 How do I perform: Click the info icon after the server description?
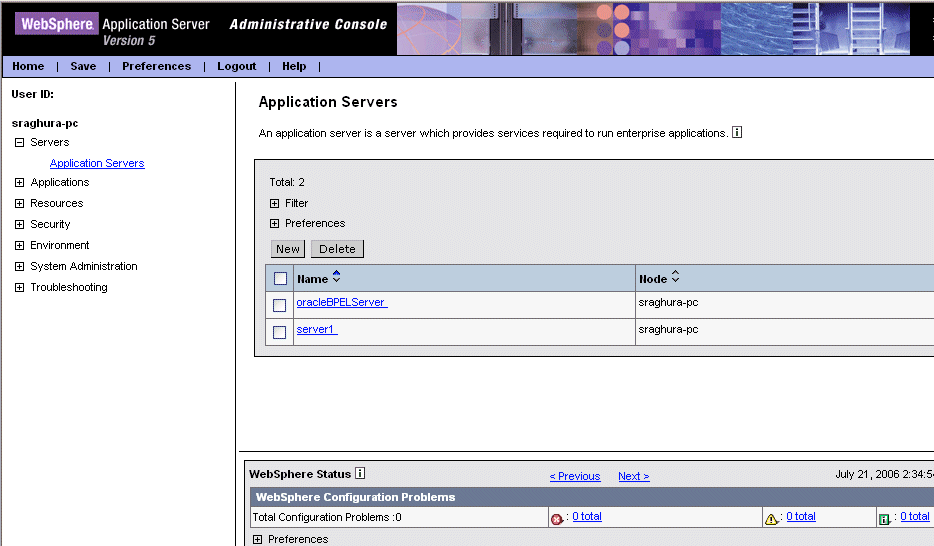coord(737,132)
